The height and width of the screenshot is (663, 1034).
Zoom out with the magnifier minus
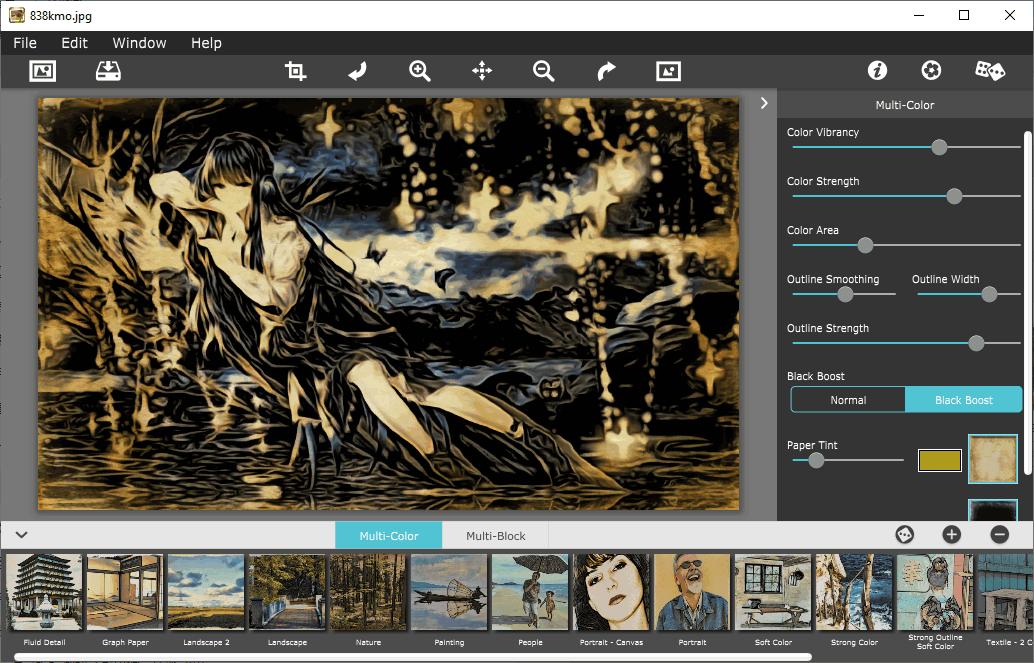(544, 71)
